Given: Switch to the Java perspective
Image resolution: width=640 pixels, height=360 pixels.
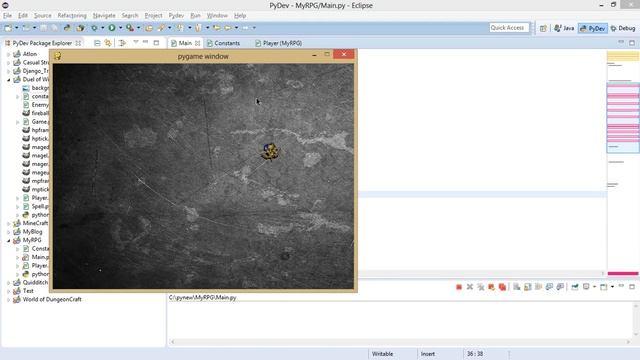Looking at the screenshot, I should [564, 28].
